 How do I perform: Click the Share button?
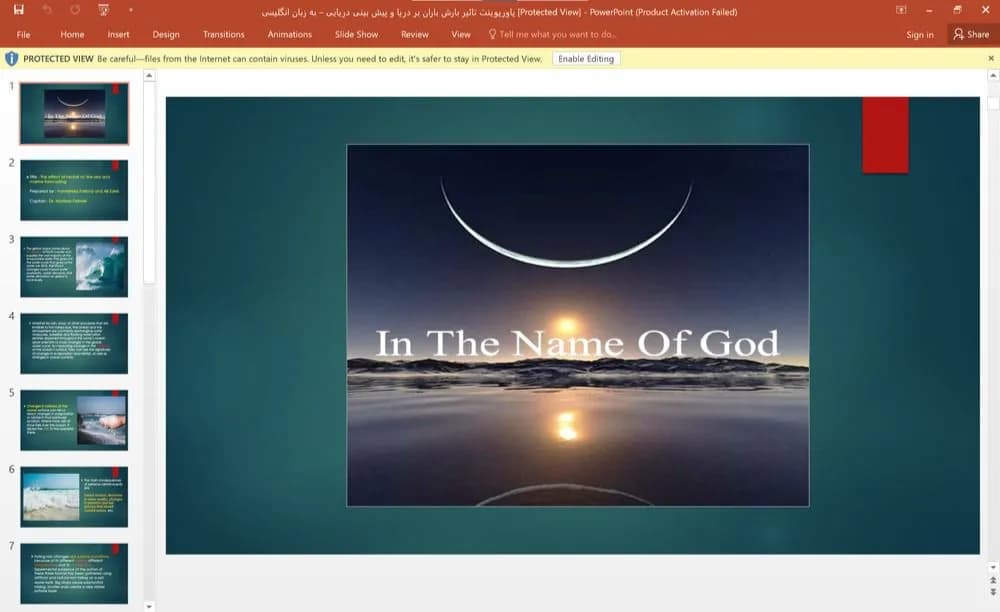click(971, 34)
